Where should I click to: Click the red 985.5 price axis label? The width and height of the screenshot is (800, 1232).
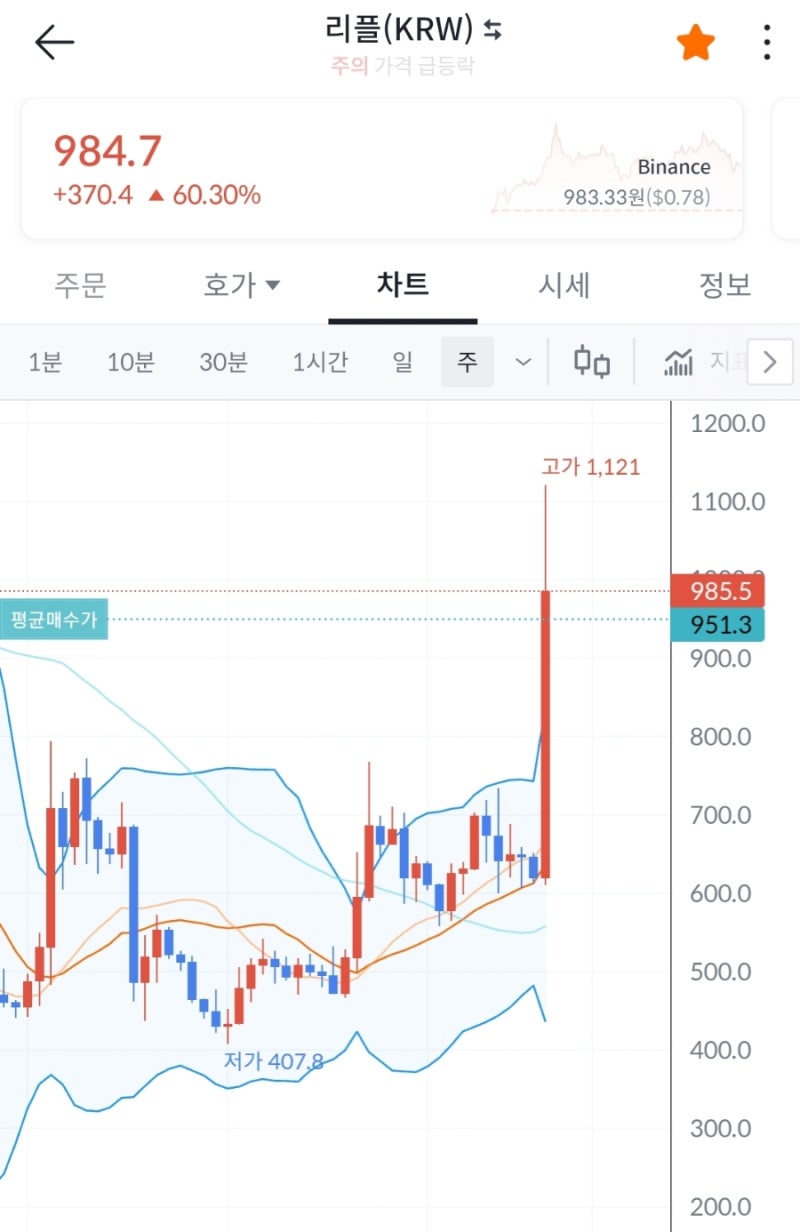722,591
